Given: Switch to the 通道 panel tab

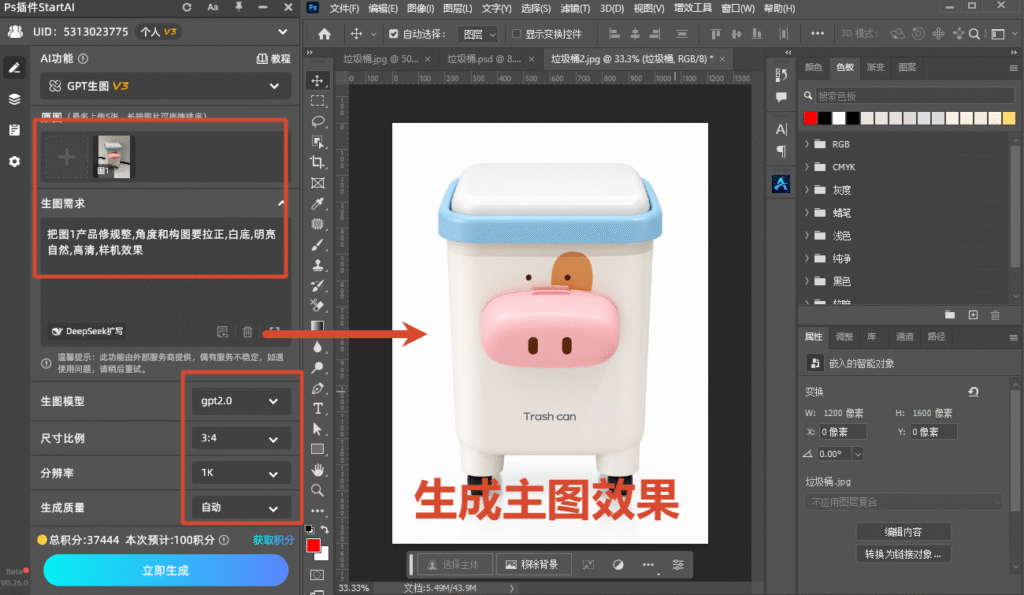Looking at the screenshot, I should coord(904,337).
